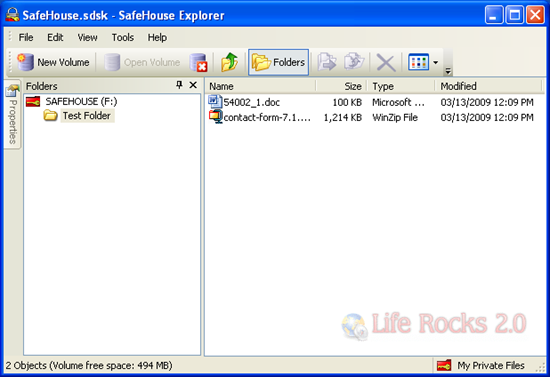
Task: Open the Tools menu
Action: (x=123, y=37)
